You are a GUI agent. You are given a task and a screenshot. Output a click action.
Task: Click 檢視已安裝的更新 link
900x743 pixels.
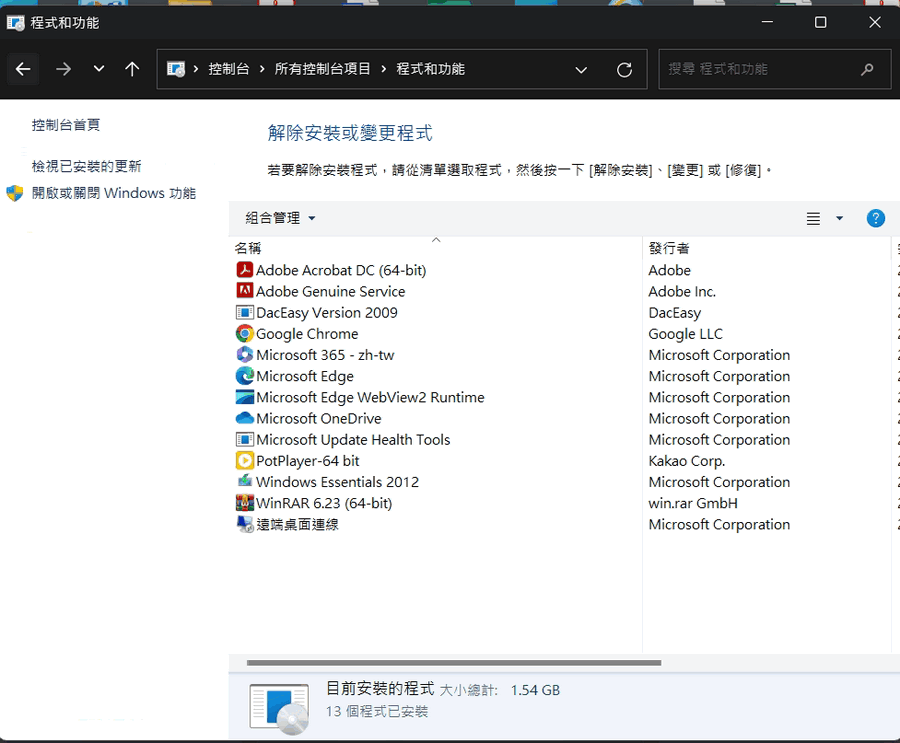pyautogui.click(x=86, y=166)
